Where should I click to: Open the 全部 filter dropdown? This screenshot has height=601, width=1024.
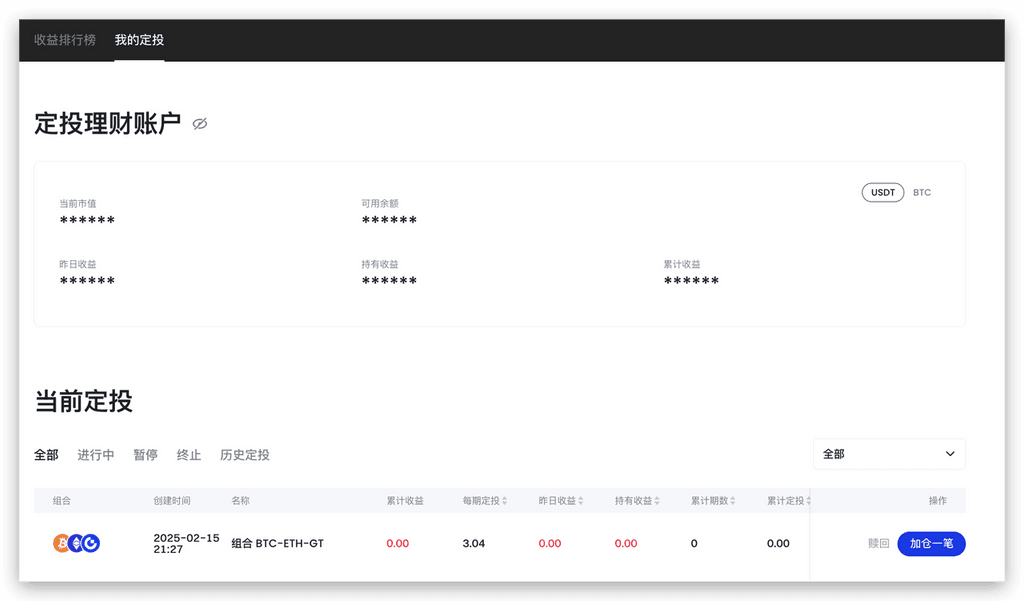[889, 454]
